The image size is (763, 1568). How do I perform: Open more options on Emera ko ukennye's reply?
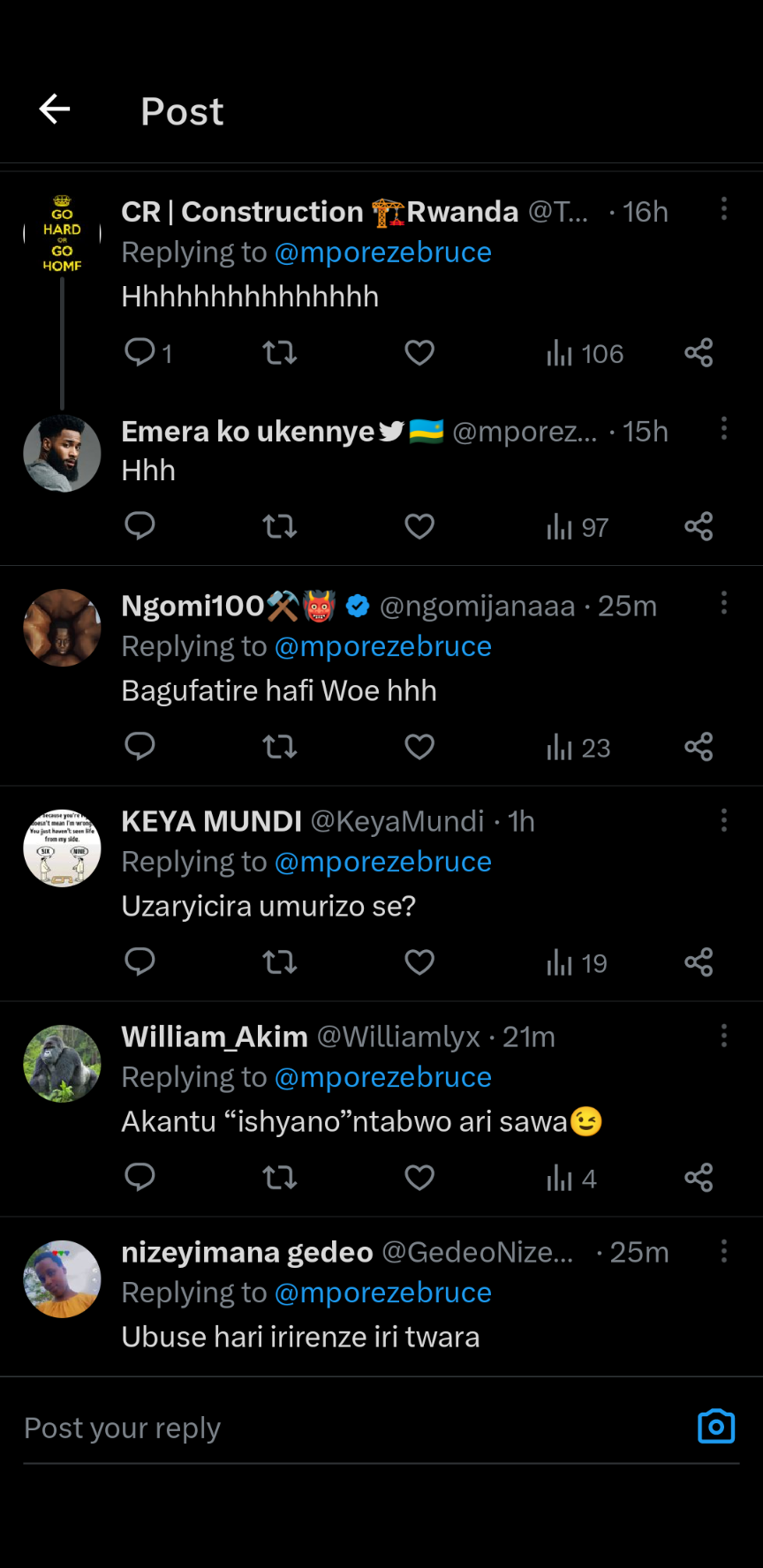[724, 429]
